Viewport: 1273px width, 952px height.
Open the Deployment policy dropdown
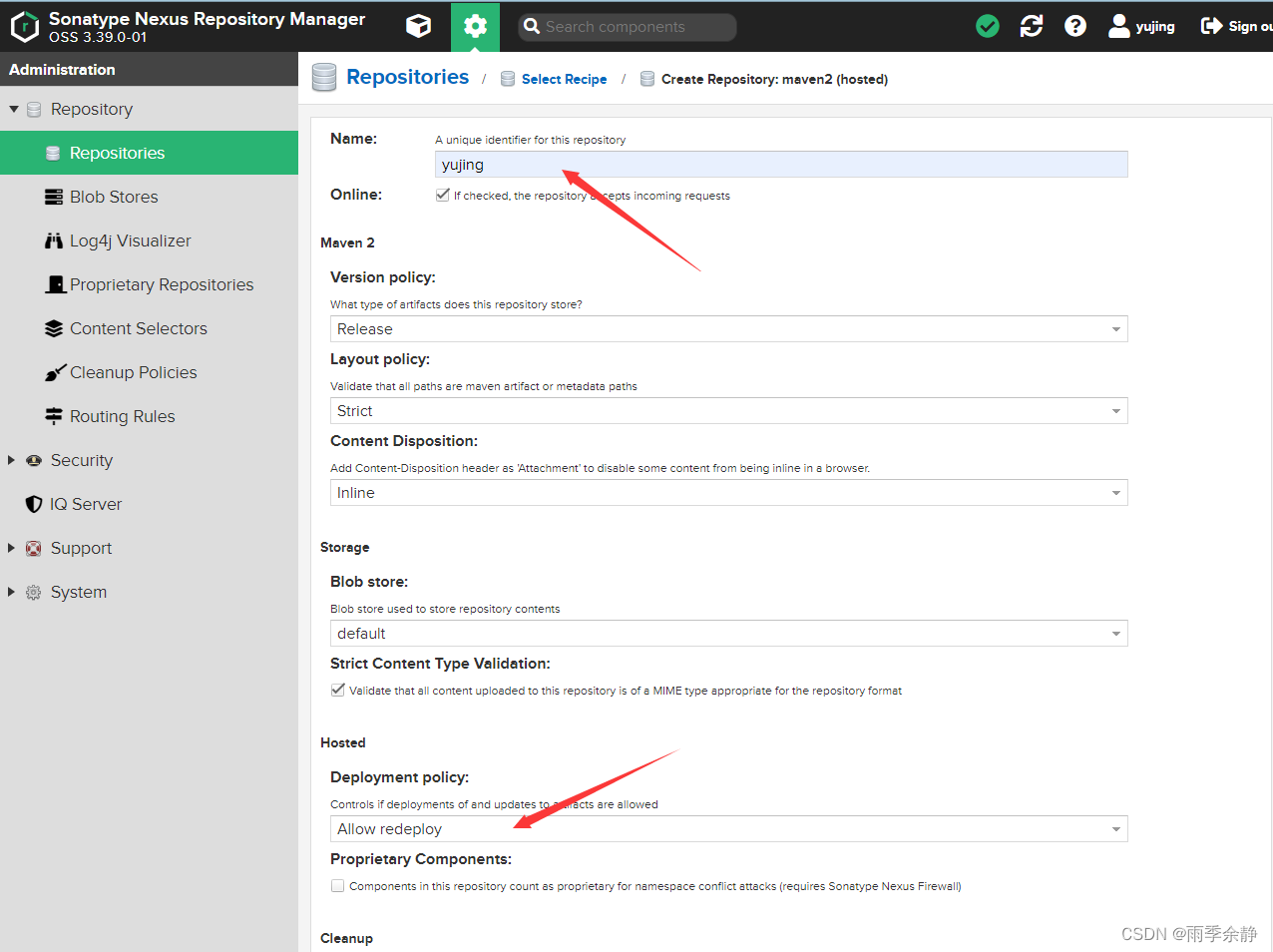[729, 829]
